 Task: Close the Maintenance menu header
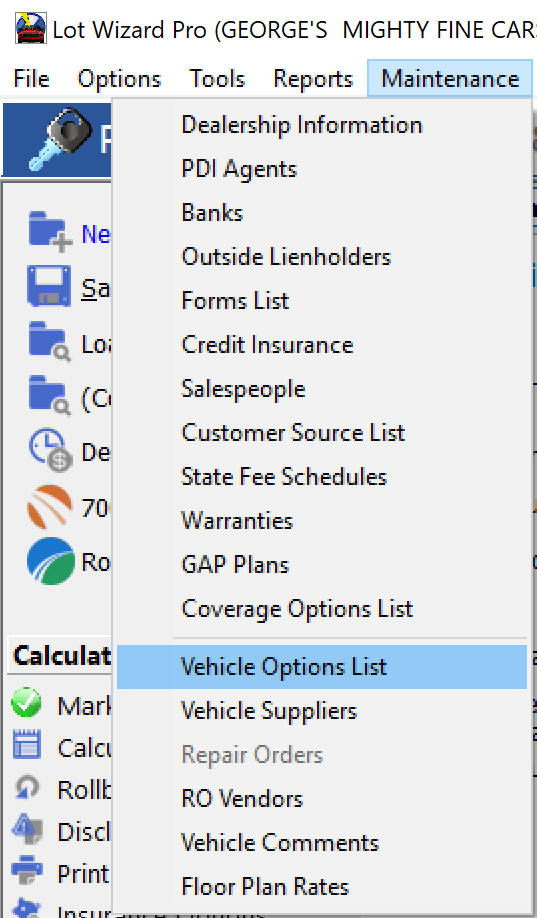click(x=450, y=78)
